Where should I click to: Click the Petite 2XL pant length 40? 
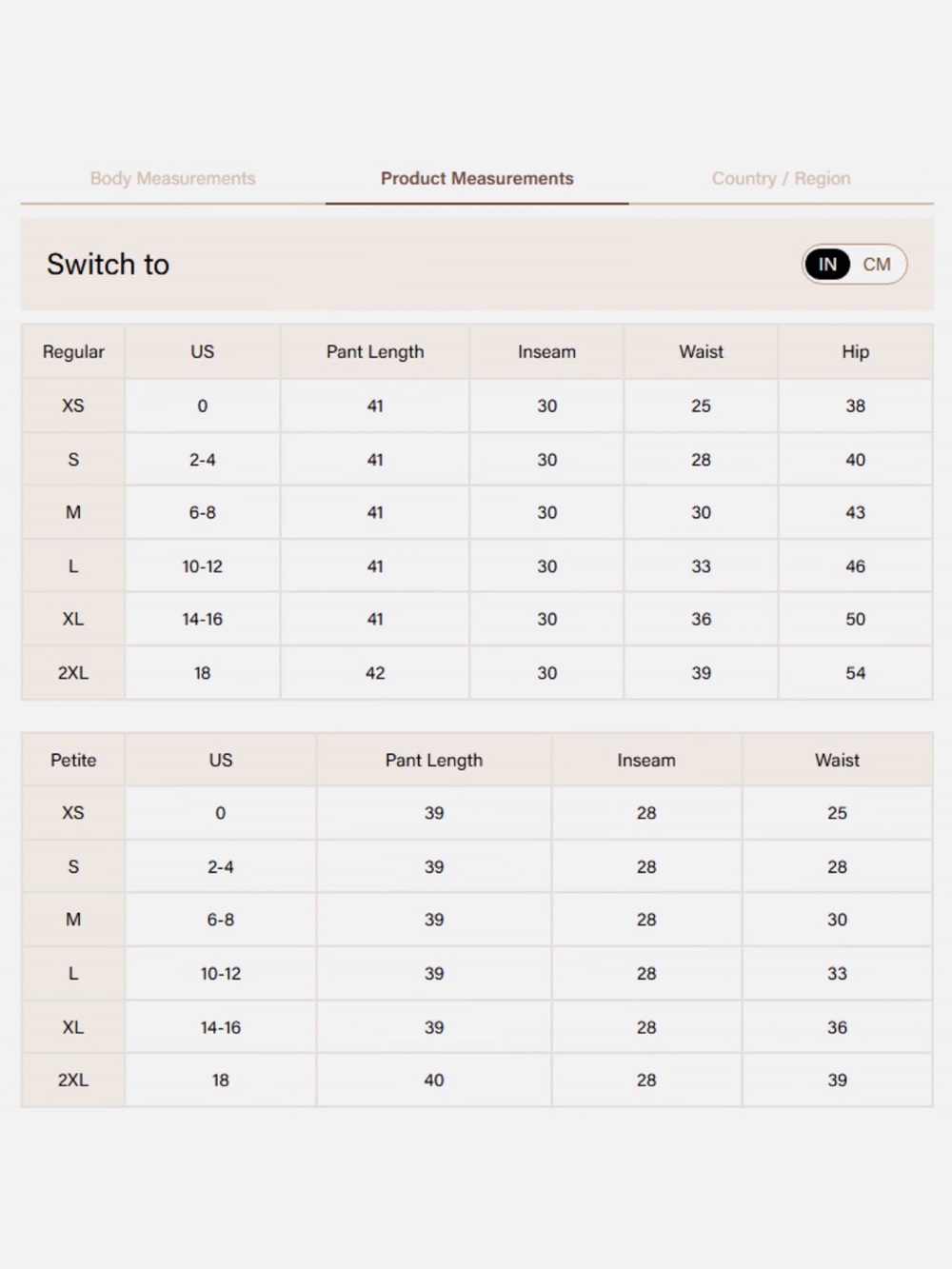(x=434, y=1081)
